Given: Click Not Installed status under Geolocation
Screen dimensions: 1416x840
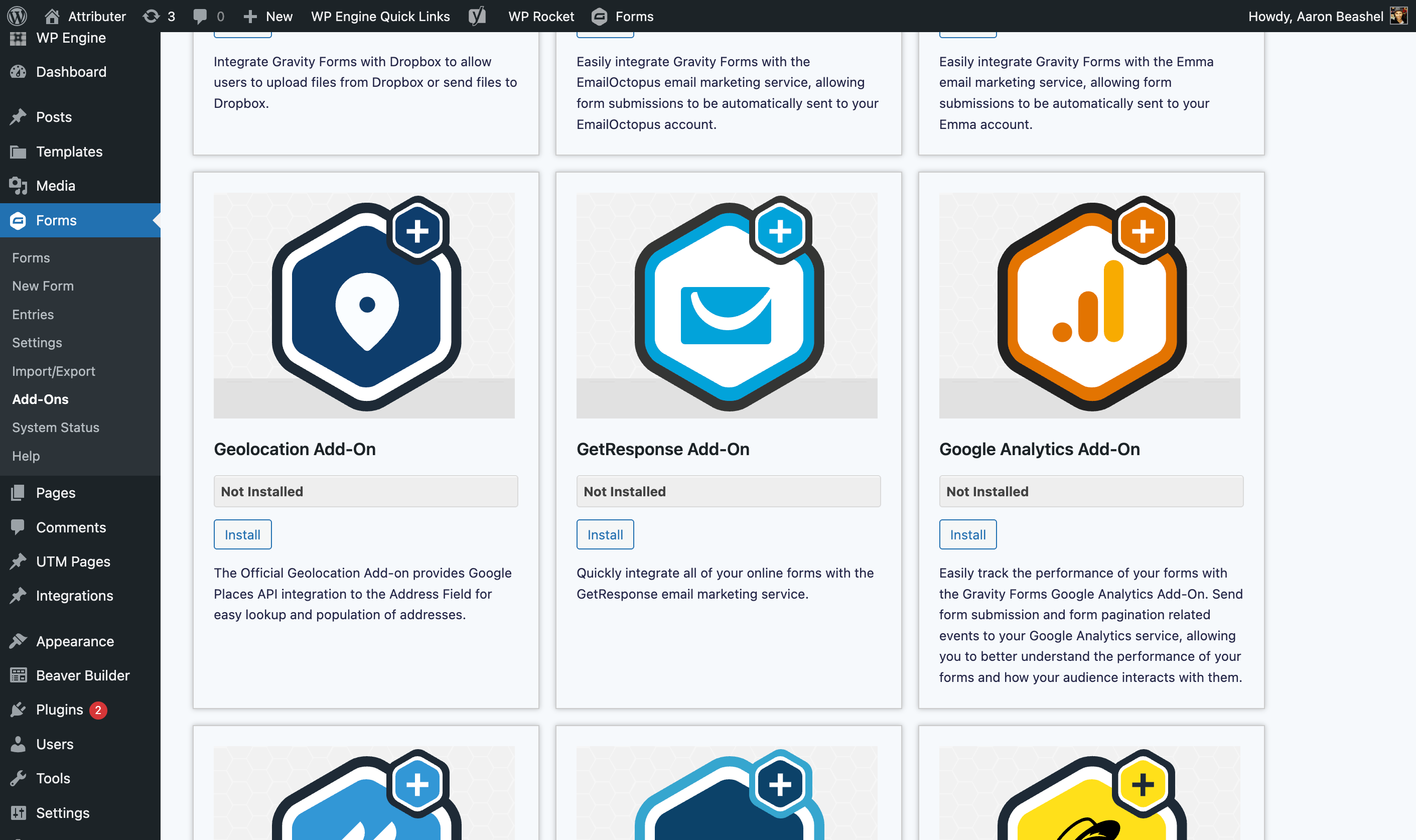Looking at the screenshot, I should [366, 491].
